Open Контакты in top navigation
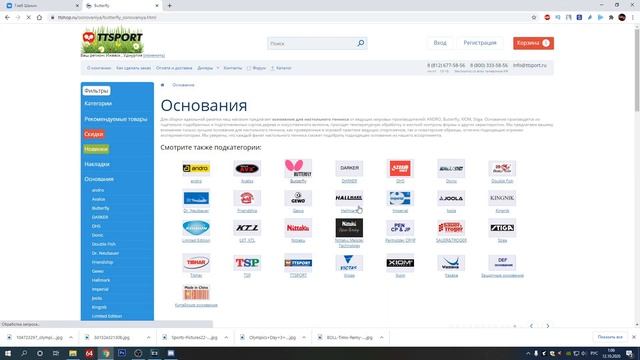The image size is (640, 360). tap(233, 68)
